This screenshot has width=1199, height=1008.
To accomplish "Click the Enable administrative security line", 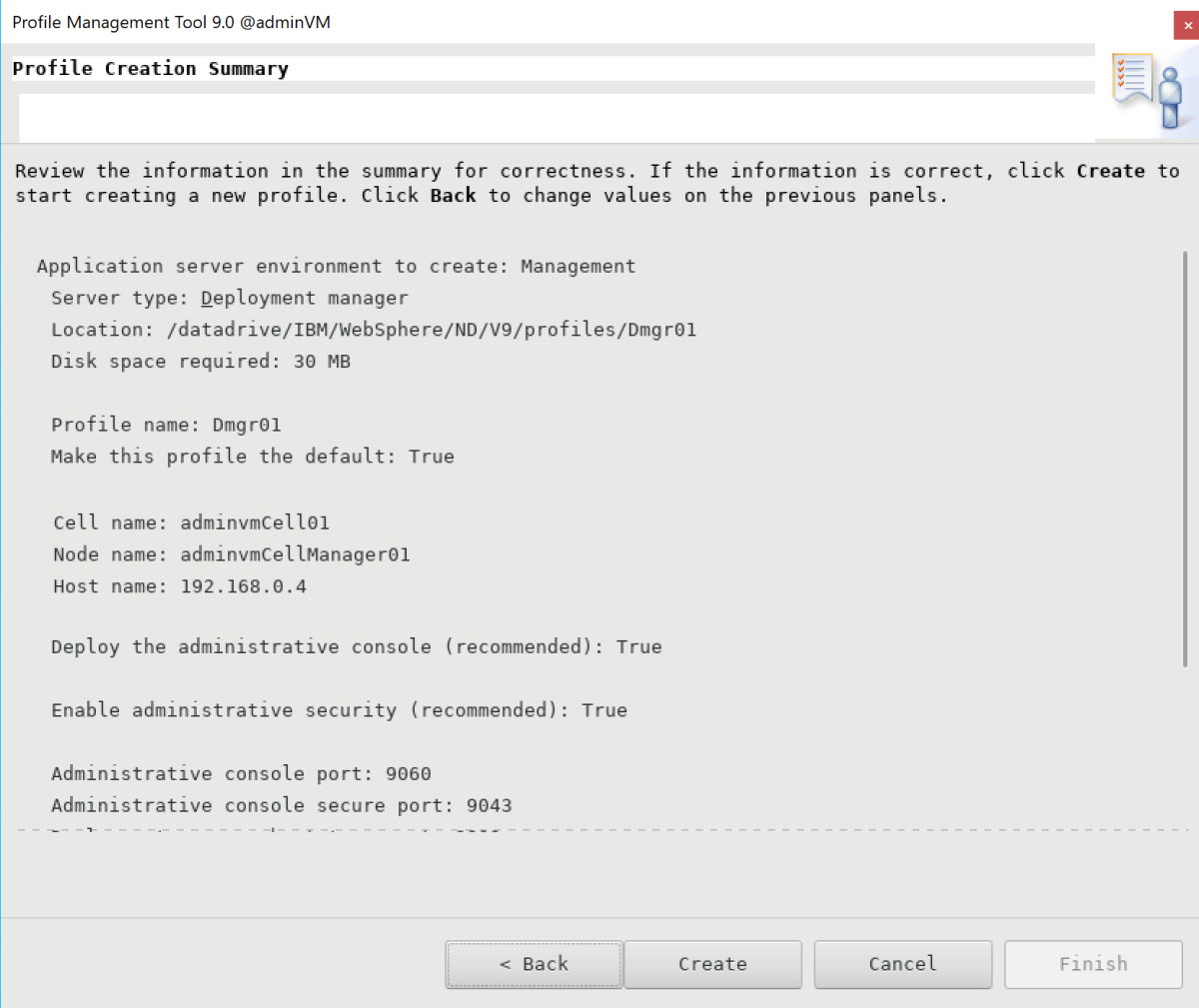I will click(x=339, y=709).
